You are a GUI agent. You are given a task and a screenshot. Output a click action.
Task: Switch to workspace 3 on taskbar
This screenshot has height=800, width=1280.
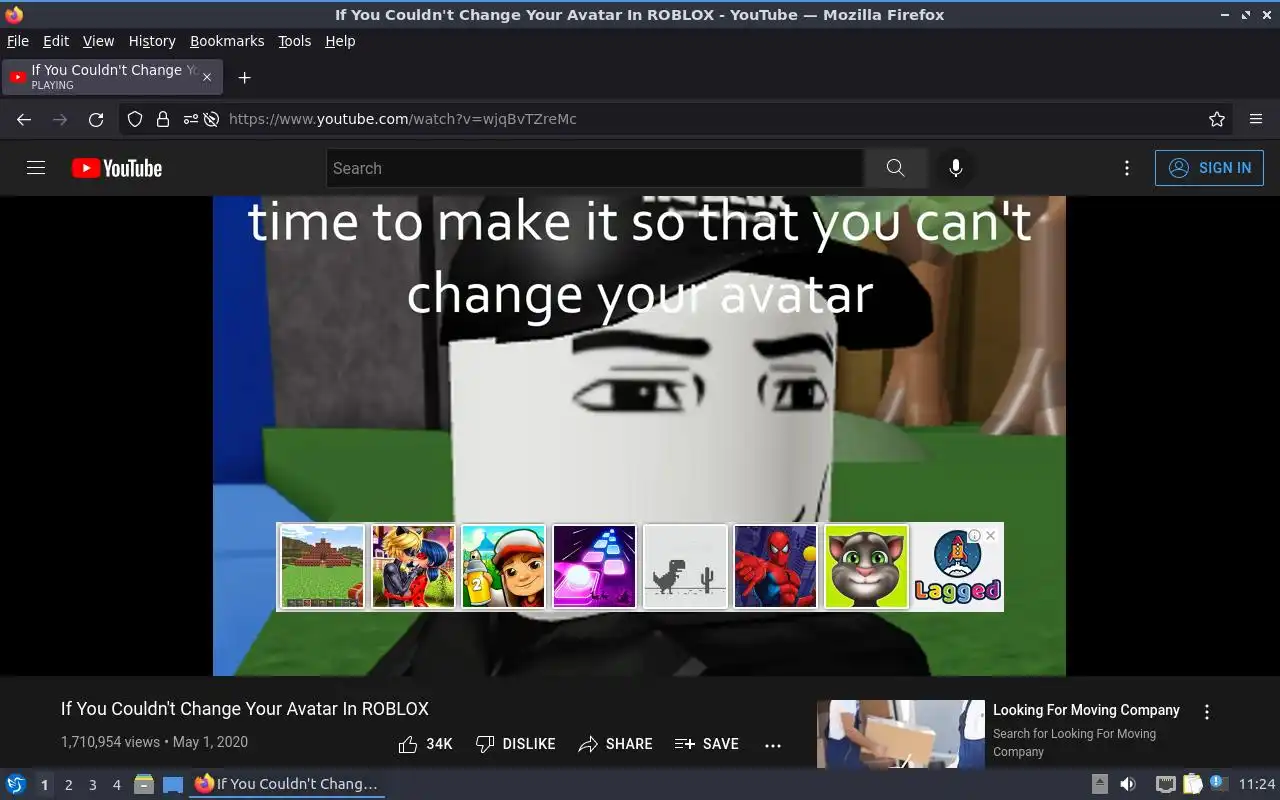click(92, 785)
